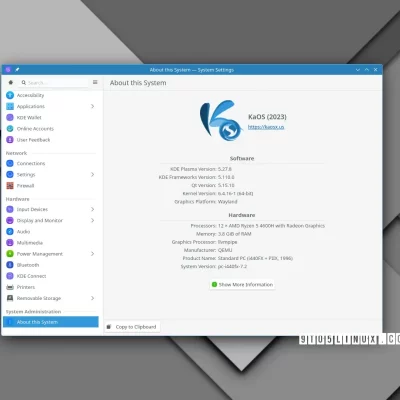400x400 pixels.
Task: Select the KDE Wallet icon
Action: click(10, 117)
